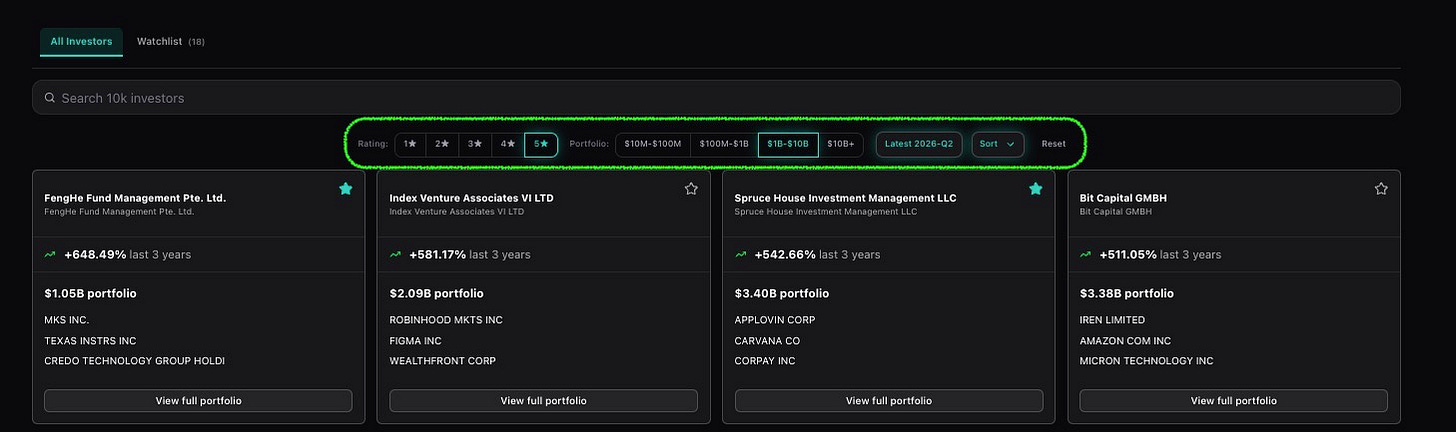Focus the Search 10k investors field
The image size is (1456, 432).
click(x=716, y=98)
